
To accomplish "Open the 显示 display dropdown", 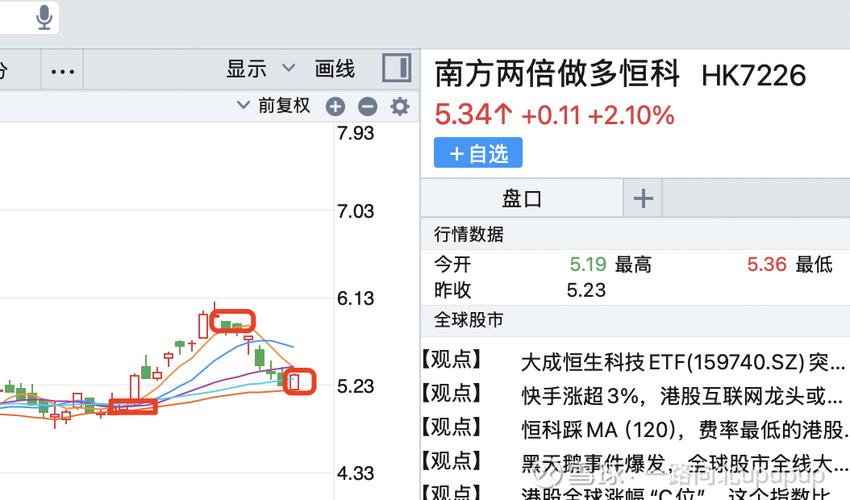I will point(261,69).
